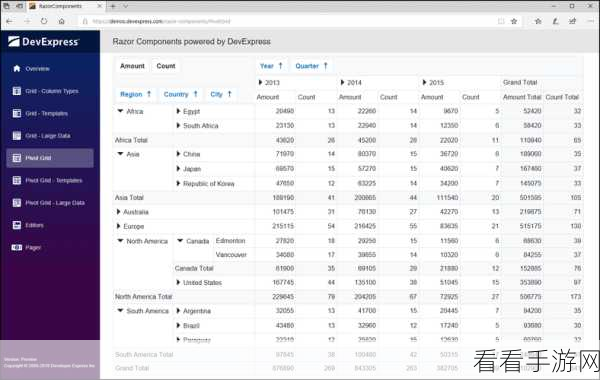Toggle sort arrow on the Country field
Screen dimensions: 600x380
coord(196,94)
